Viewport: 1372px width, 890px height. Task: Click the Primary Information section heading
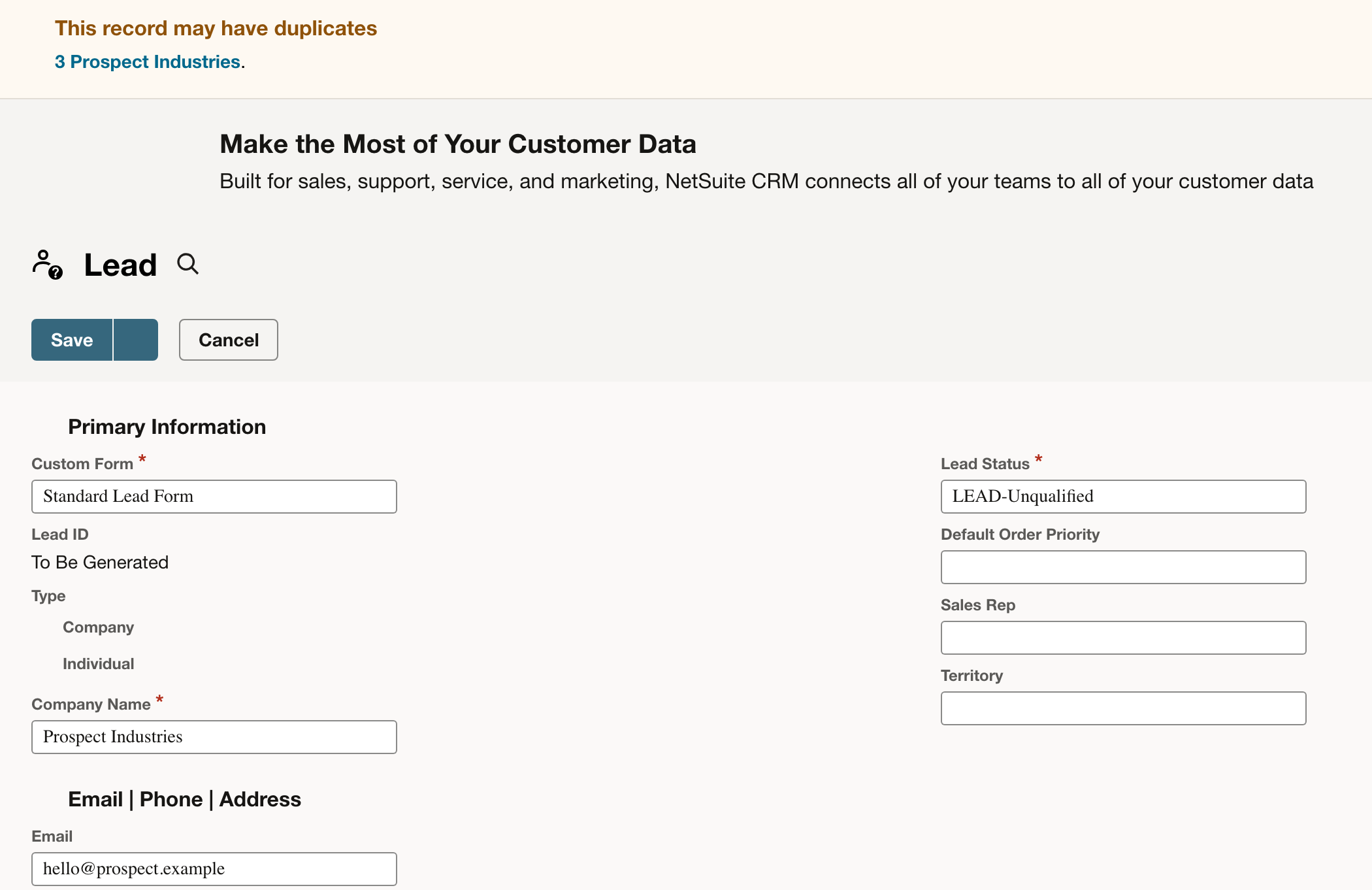[167, 427]
